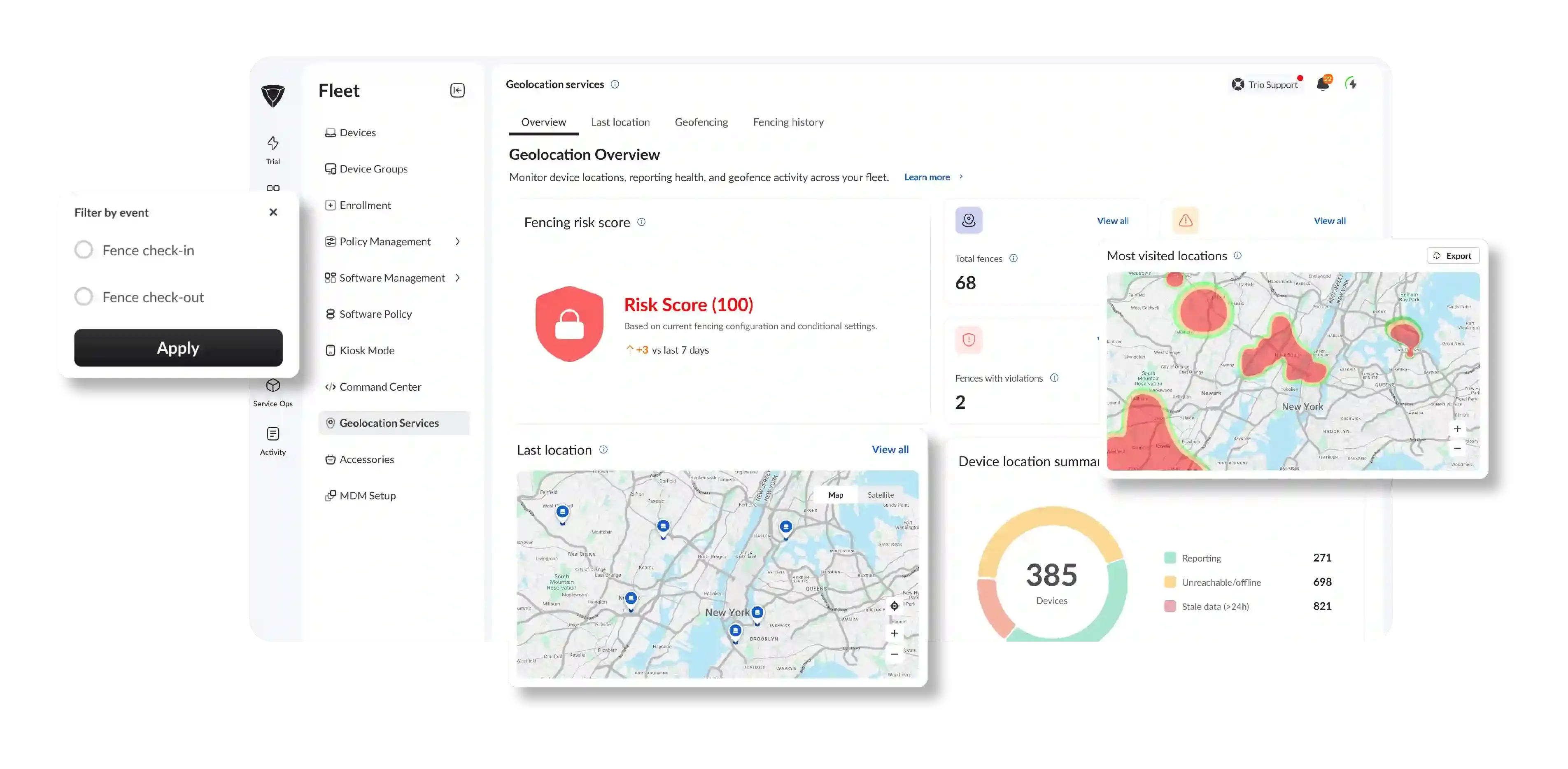
Task: Switch the map to Satellite view
Action: tap(880, 495)
